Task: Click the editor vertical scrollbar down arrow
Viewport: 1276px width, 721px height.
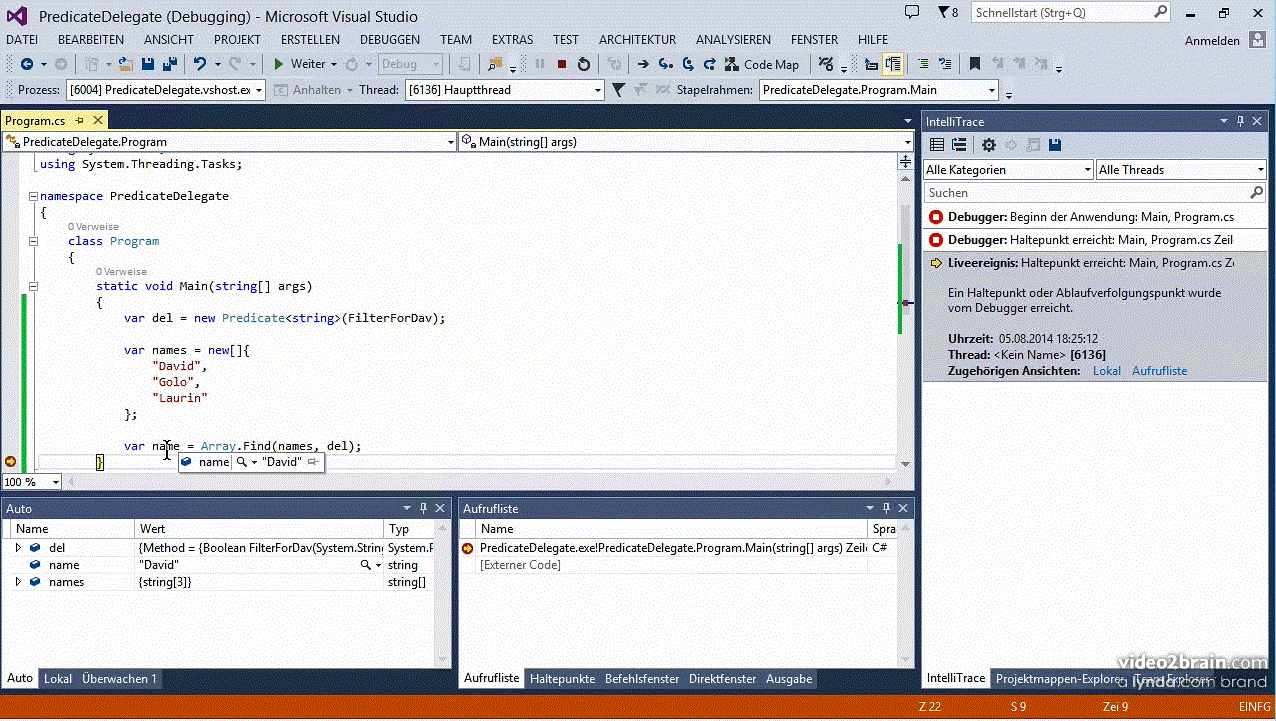Action: coord(906,464)
